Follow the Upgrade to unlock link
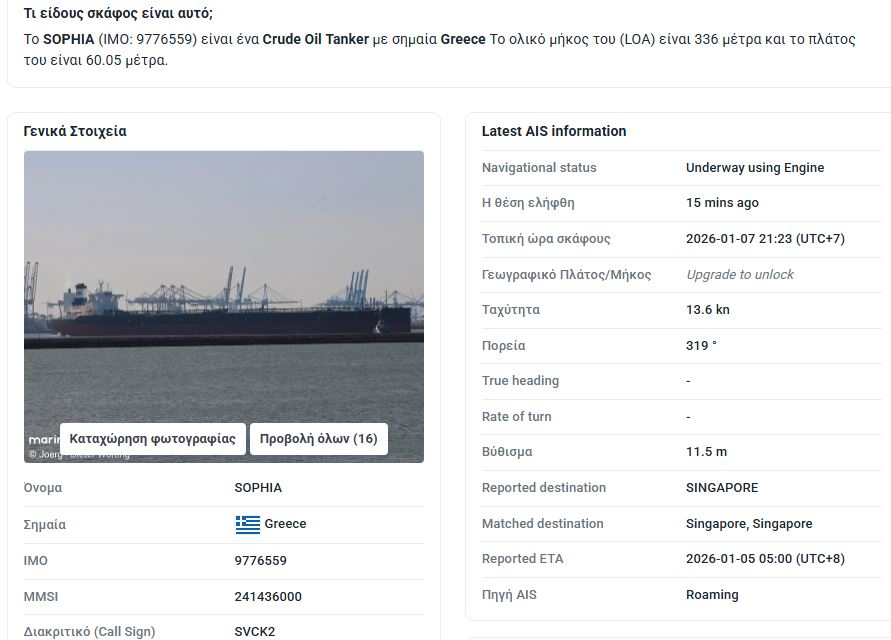This screenshot has width=891, height=640. pos(740,274)
